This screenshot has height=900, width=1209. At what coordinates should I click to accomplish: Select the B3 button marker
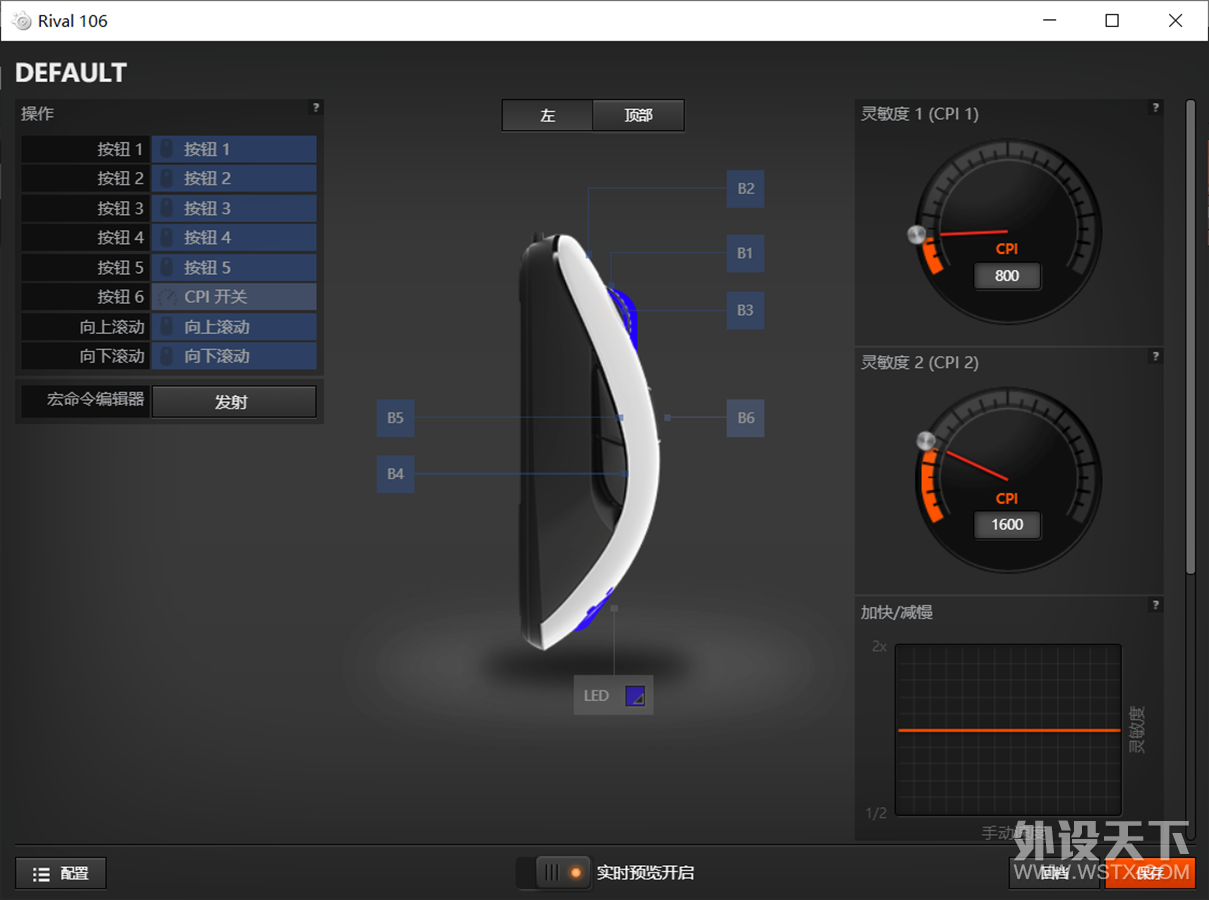pyautogui.click(x=746, y=310)
